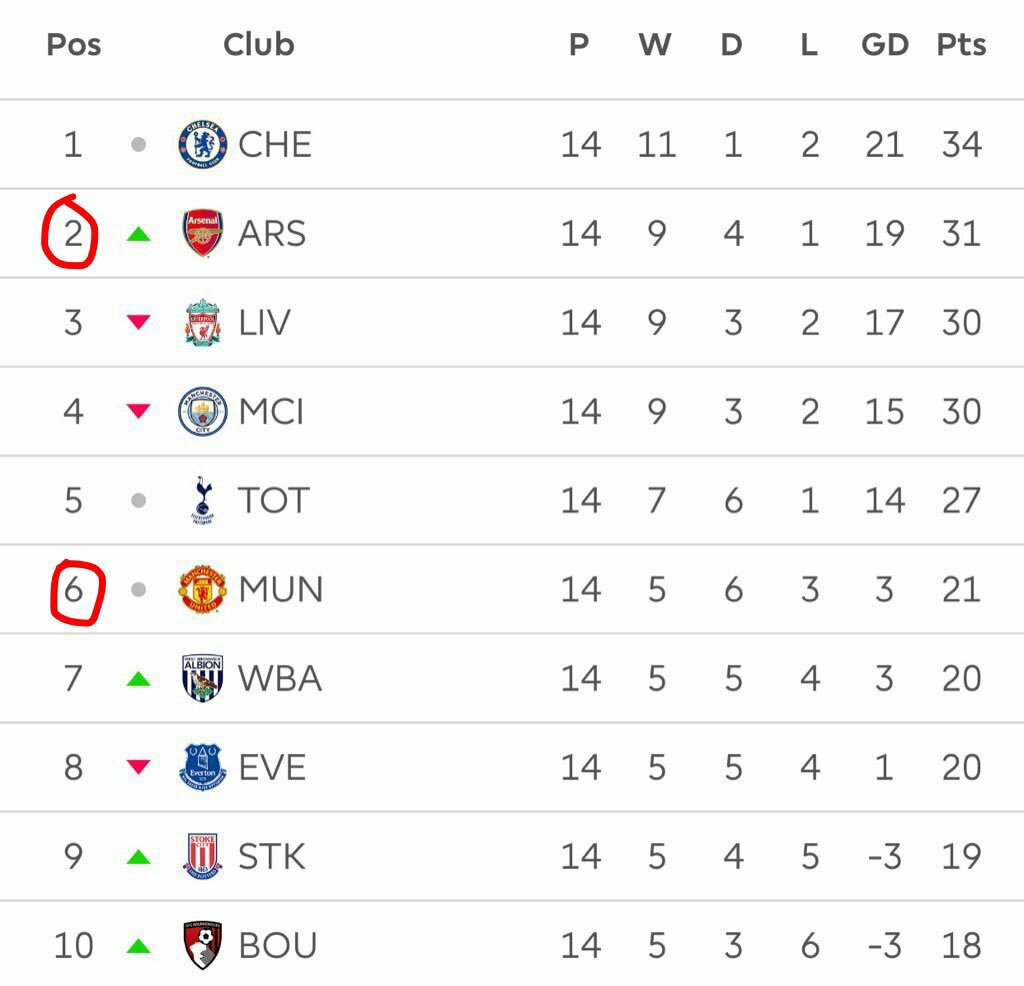The width and height of the screenshot is (1024, 986).
Task: Click Arsenal's green up-arrow indicator
Action: 138,234
